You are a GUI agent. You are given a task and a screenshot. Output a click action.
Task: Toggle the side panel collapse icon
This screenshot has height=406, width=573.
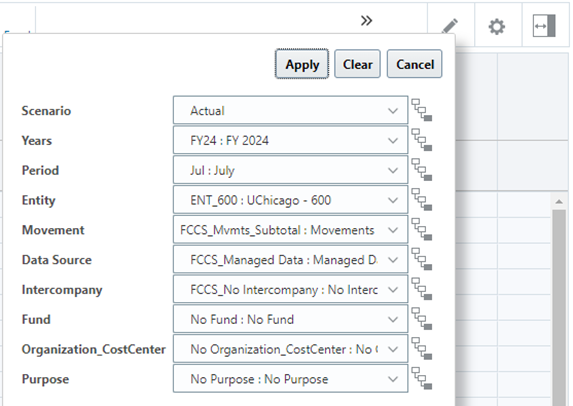pyautogui.click(x=544, y=26)
